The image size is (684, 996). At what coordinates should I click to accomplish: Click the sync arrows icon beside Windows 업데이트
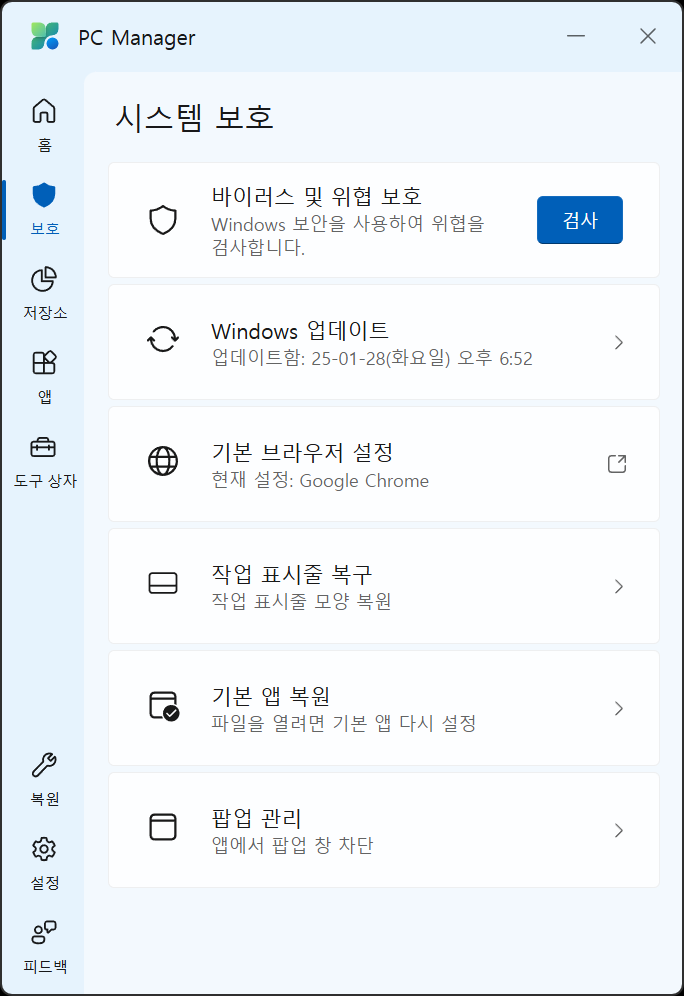(x=163, y=339)
